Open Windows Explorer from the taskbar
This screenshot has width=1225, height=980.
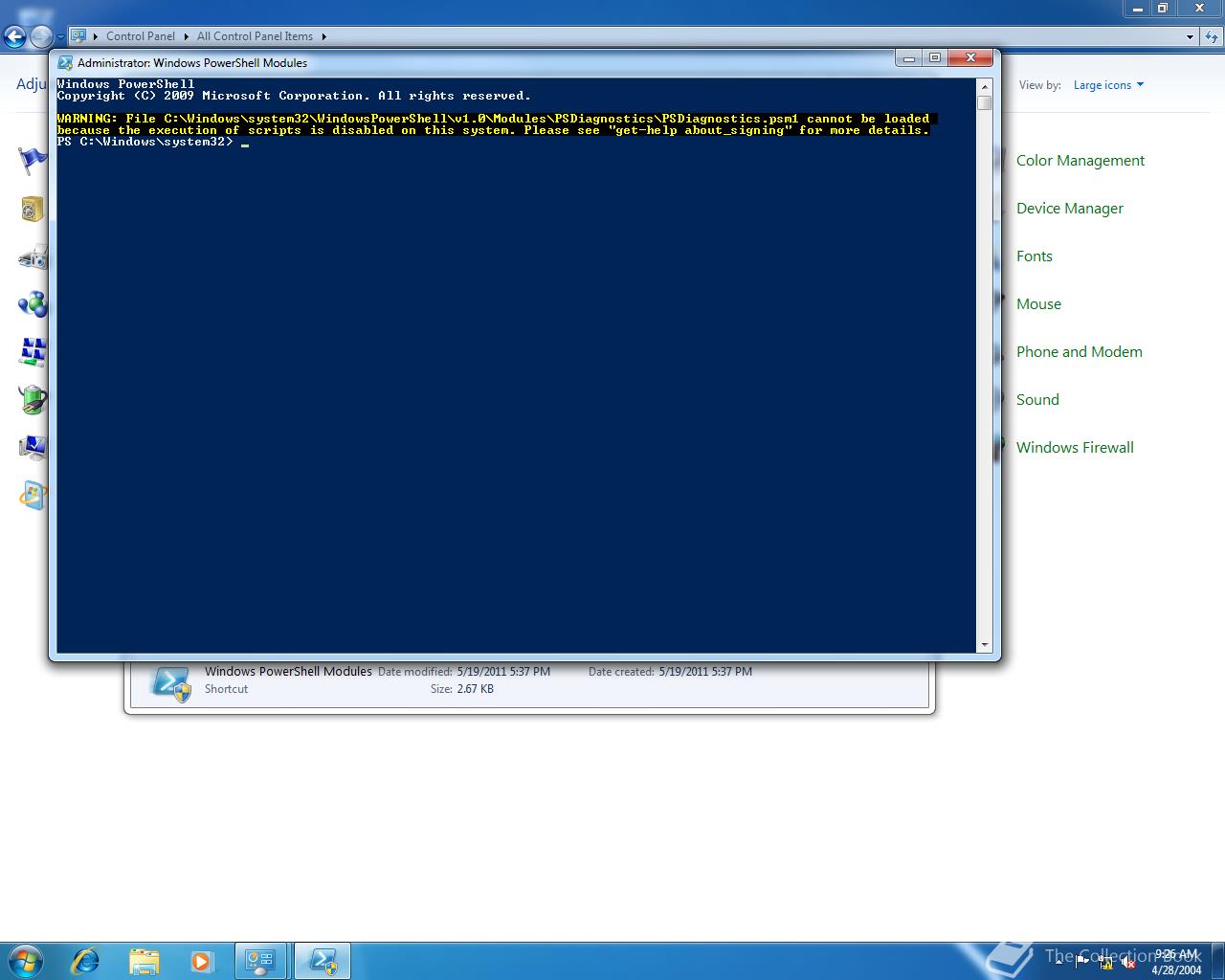point(144,960)
